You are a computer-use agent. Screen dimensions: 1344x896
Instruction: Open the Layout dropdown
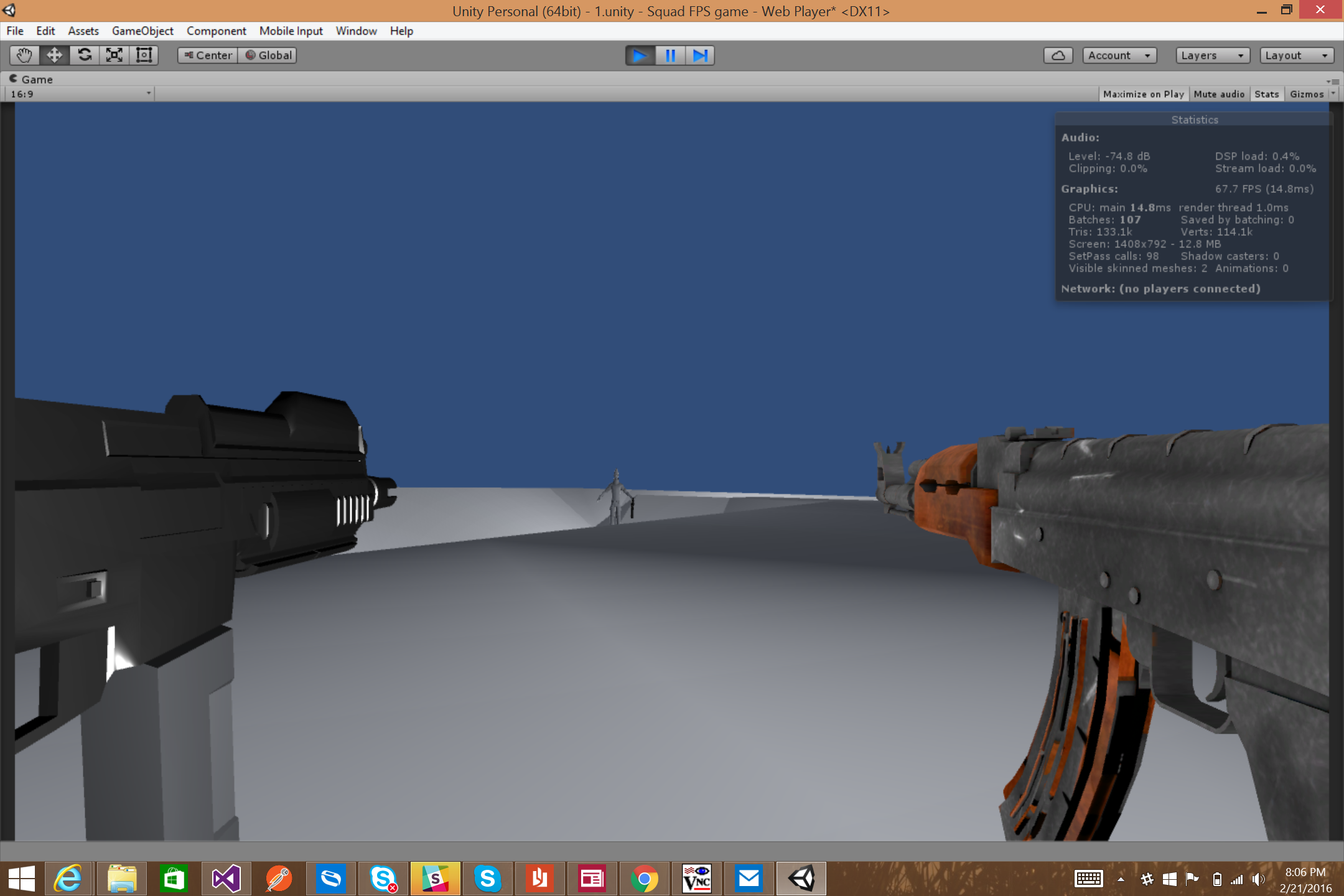[x=1297, y=55]
